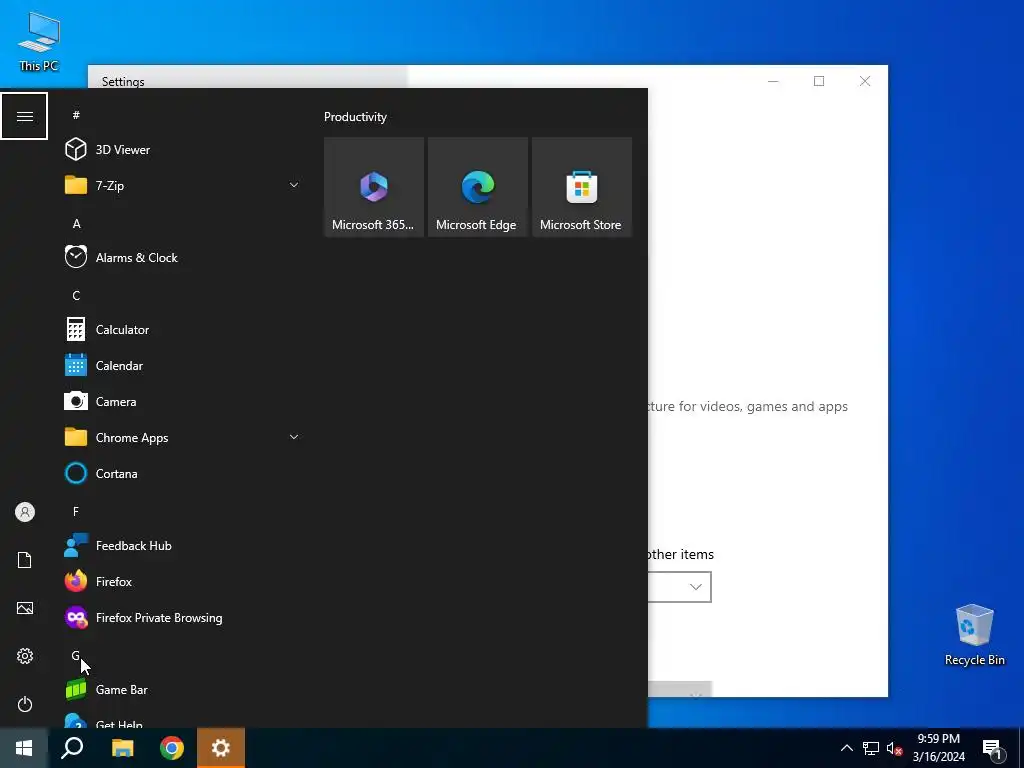The image size is (1024, 768).
Task: Click the G section letter header
Action: click(x=76, y=655)
